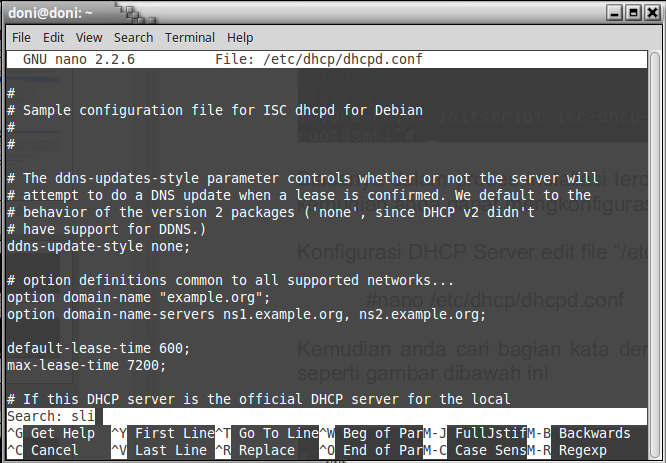Click the Get Help shortcut label
This screenshot has height=463, width=666.
pyautogui.click(x=62, y=434)
